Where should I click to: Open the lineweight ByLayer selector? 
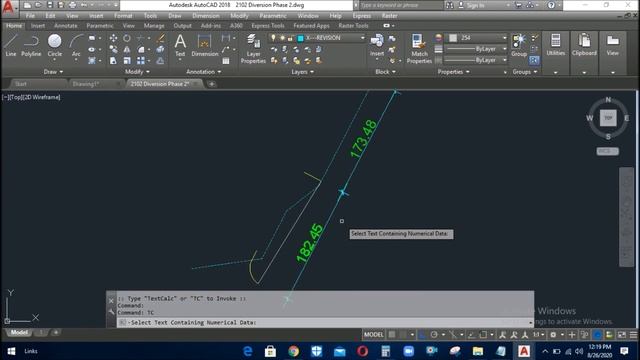tap(476, 49)
